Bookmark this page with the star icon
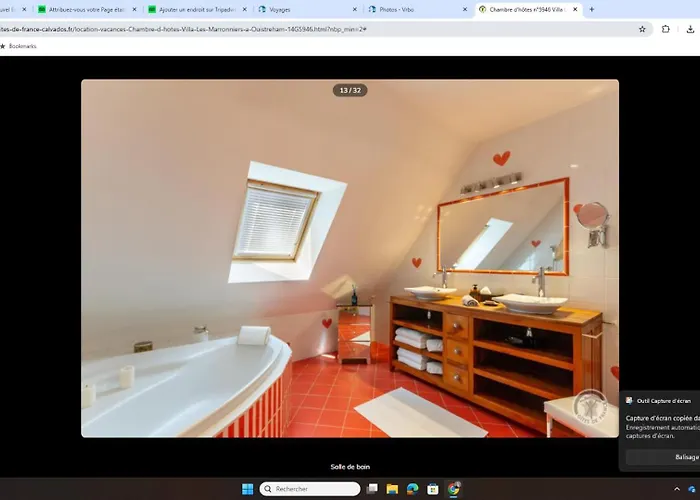The height and width of the screenshot is (500, 700). [642, 29]
